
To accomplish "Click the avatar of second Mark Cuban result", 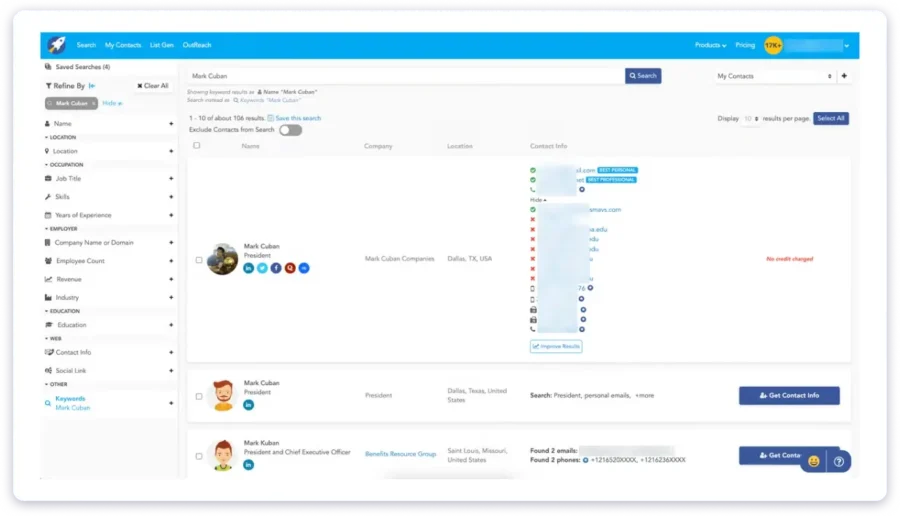I will [x=223, y=395].
